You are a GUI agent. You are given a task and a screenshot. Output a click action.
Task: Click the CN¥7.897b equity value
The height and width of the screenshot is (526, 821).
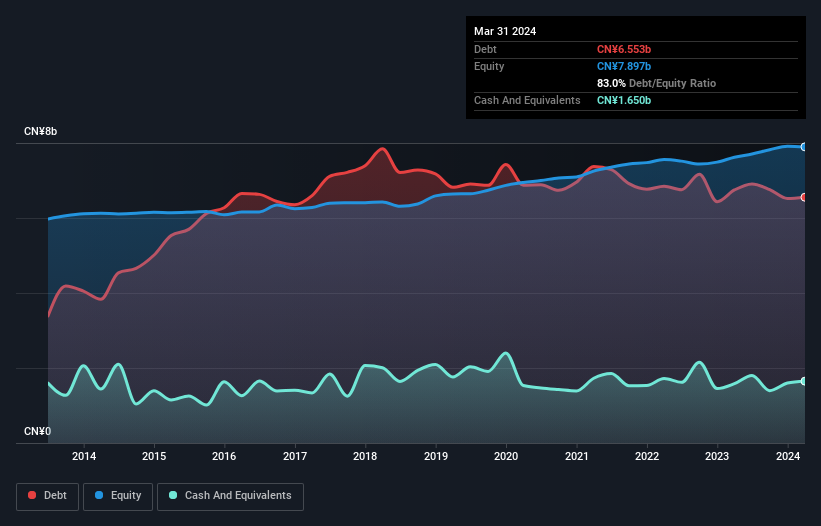pyautogui.click(x=624, y=66)
